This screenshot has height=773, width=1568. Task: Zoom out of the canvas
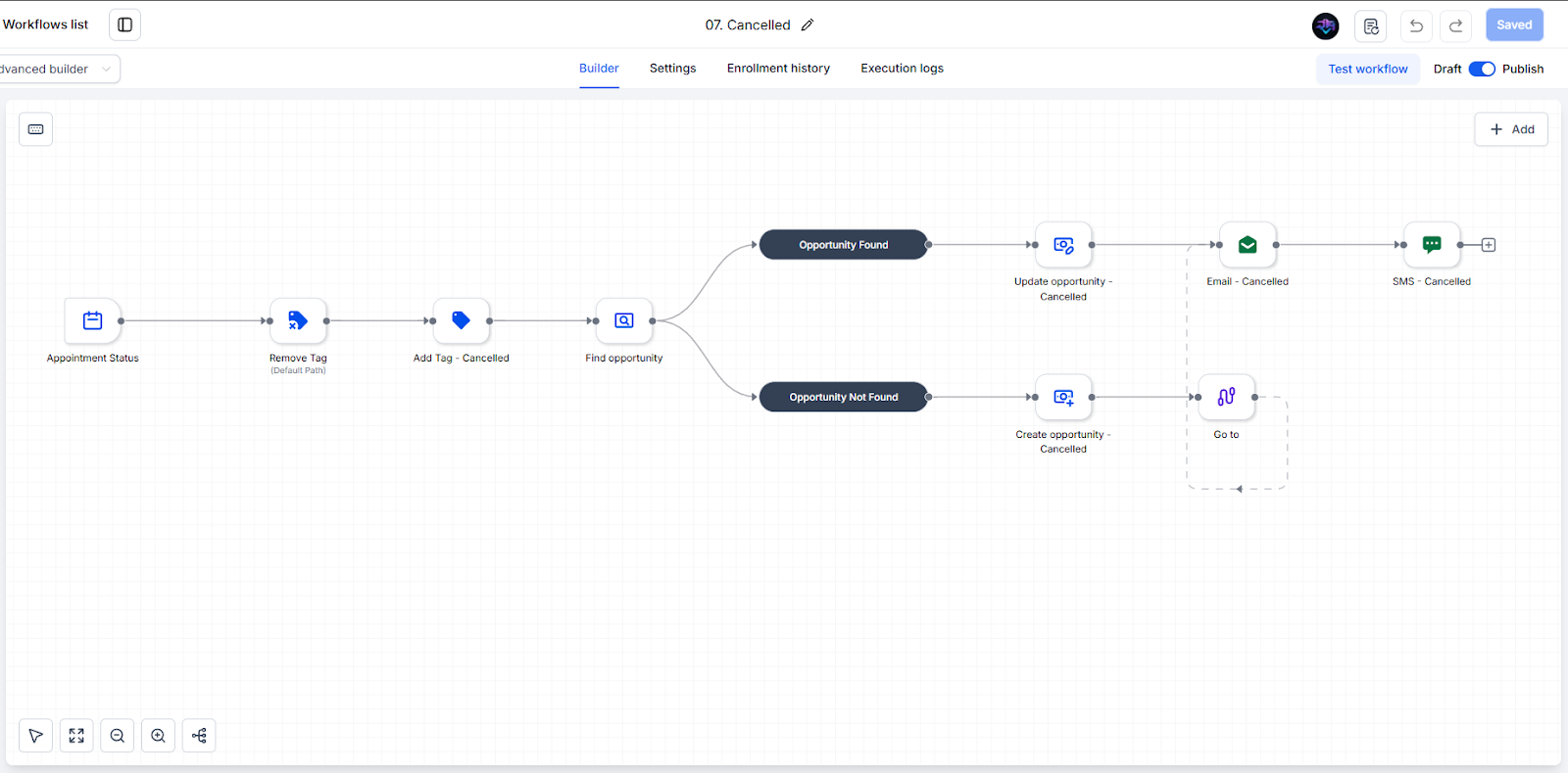tap(118, 736)
